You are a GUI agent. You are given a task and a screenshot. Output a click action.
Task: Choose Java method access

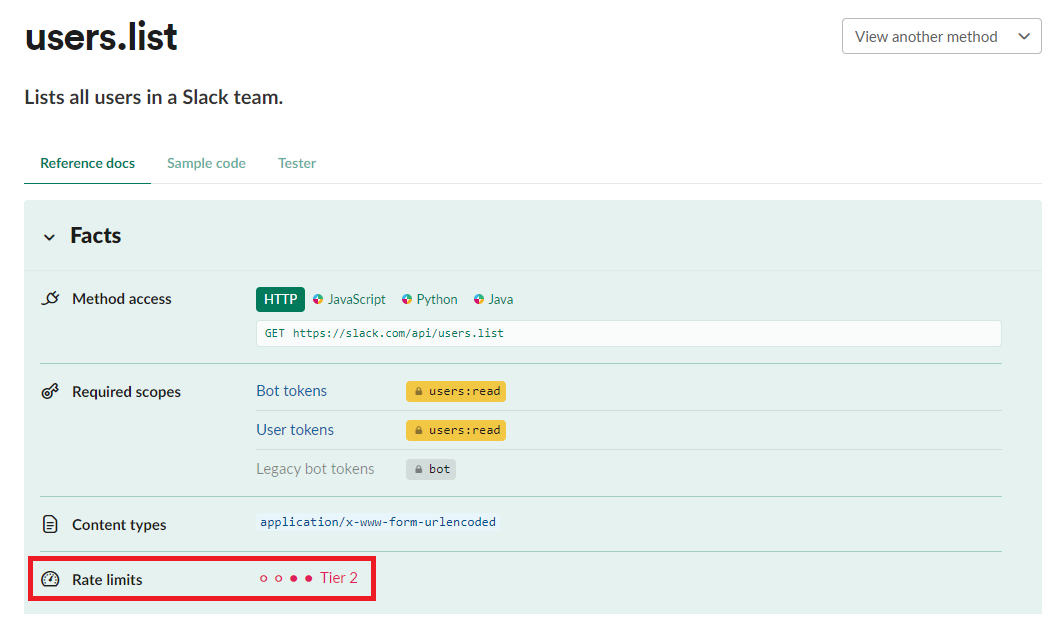493,300
